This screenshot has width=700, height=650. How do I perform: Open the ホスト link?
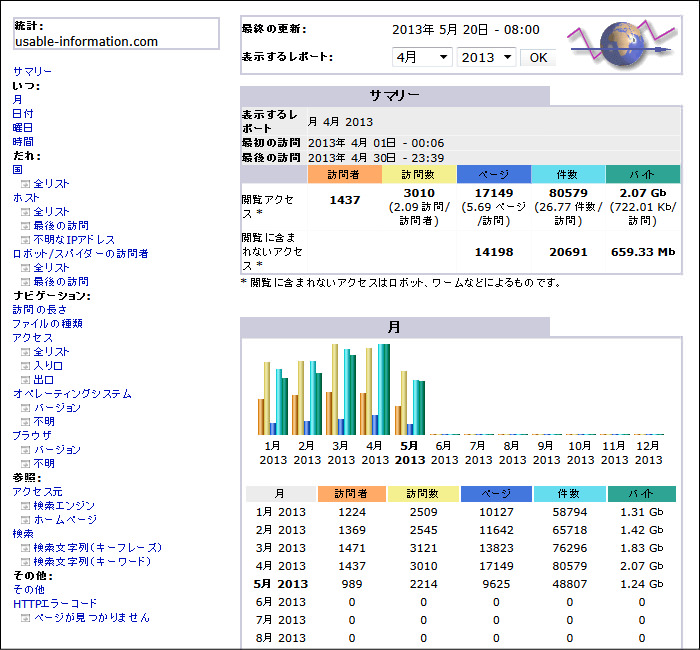coord(26,197)
